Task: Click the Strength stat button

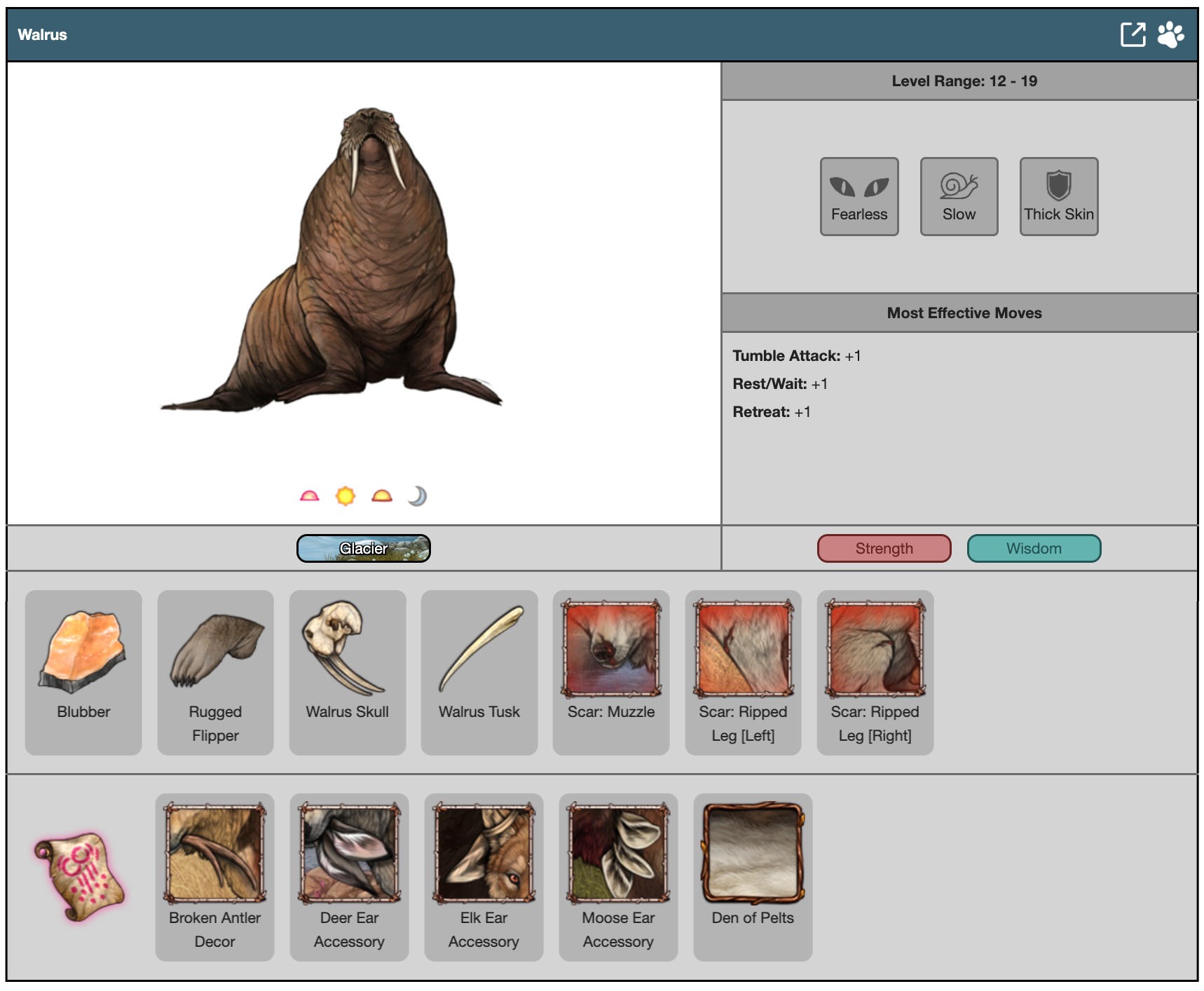Action: [x=884, y=548]
